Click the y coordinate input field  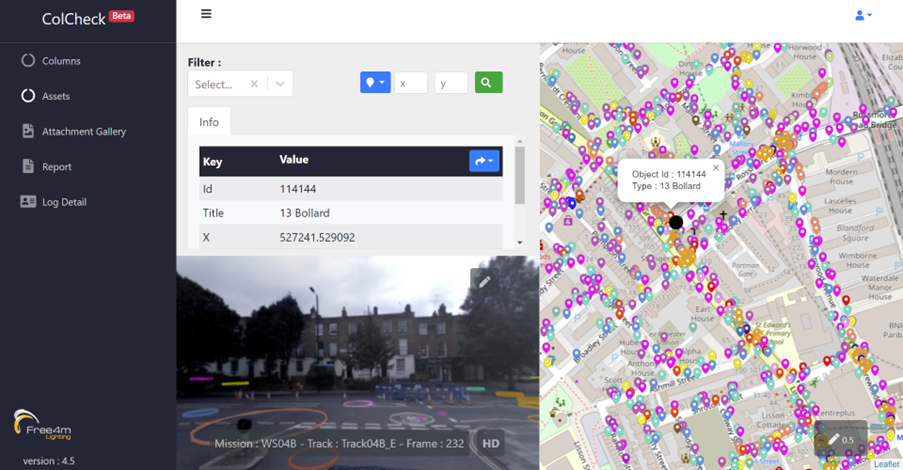pyautogui.click(x=451, y=83)
